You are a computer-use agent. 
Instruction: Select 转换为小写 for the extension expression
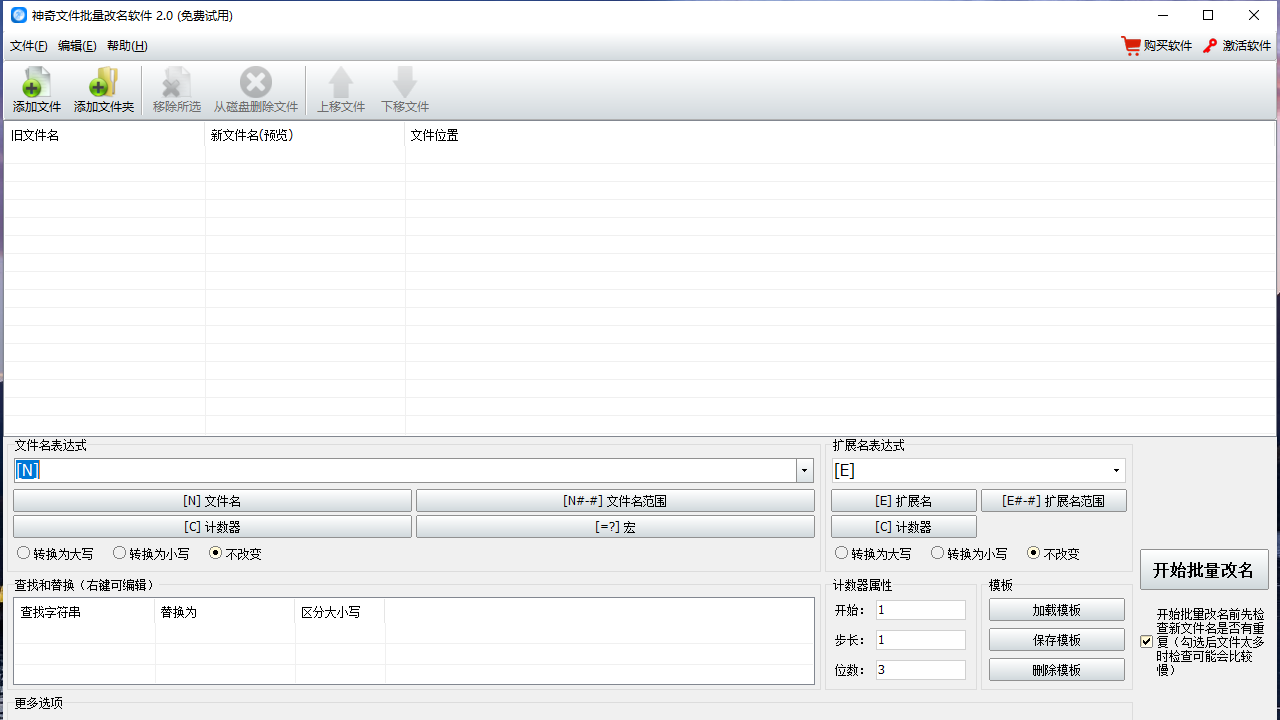coord(937,552)
